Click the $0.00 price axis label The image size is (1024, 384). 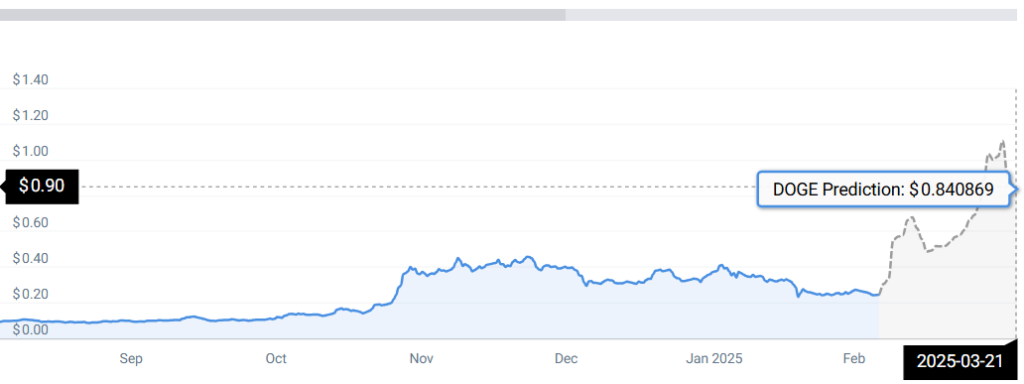[x=31, y=329]
